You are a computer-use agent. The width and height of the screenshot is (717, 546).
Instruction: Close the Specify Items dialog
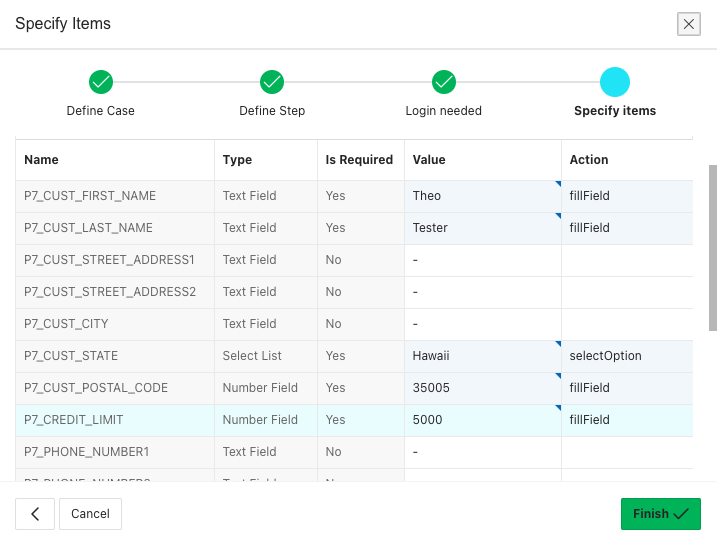click(689, 24)
